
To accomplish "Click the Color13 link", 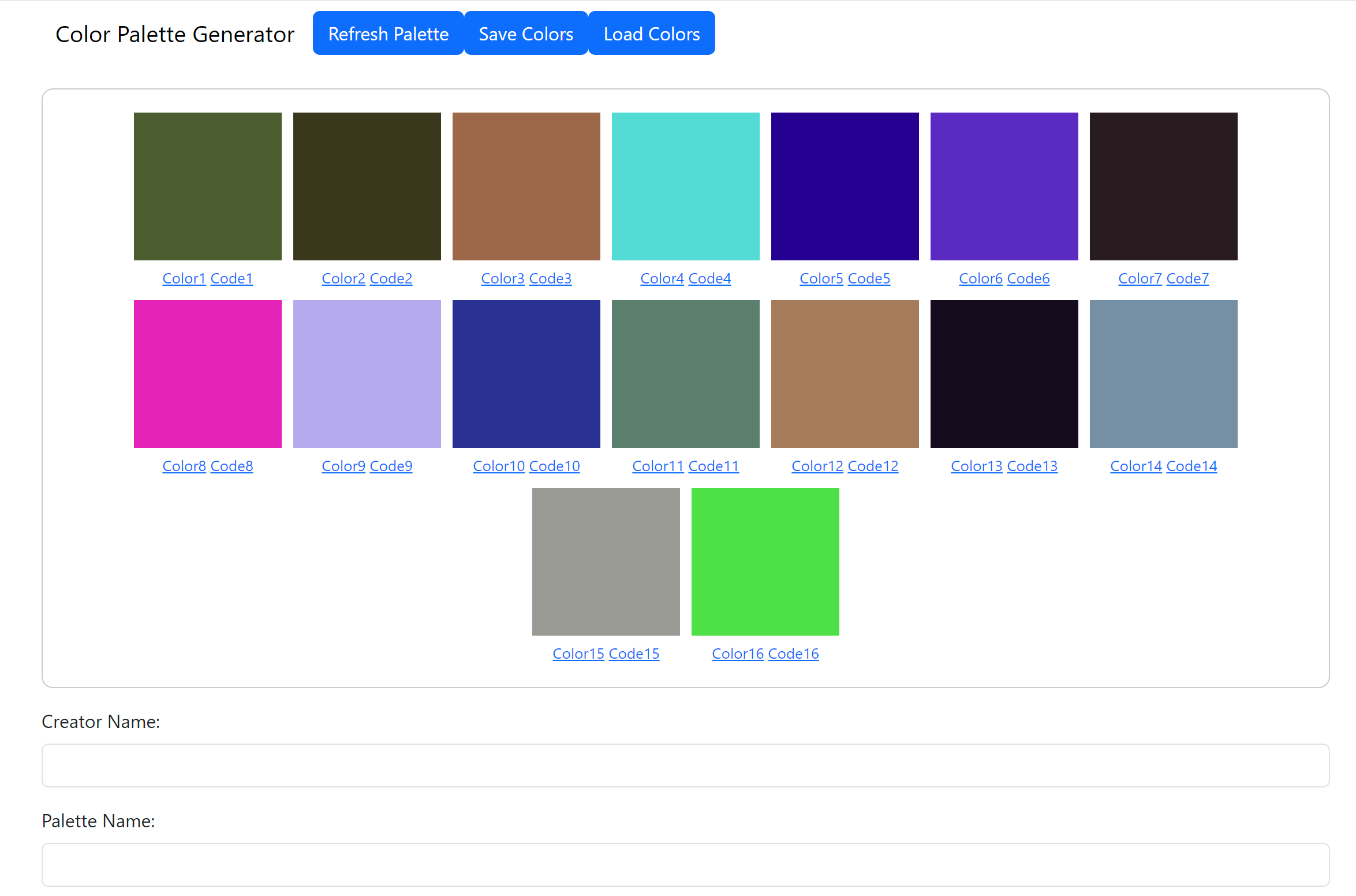I will pyautogui.click(x=977, y=466).
